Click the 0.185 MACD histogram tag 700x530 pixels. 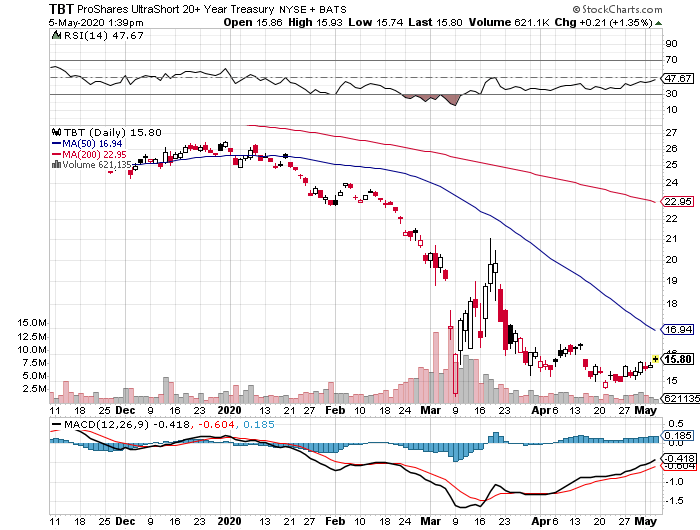pyautogui.click(x=679, y=436)
